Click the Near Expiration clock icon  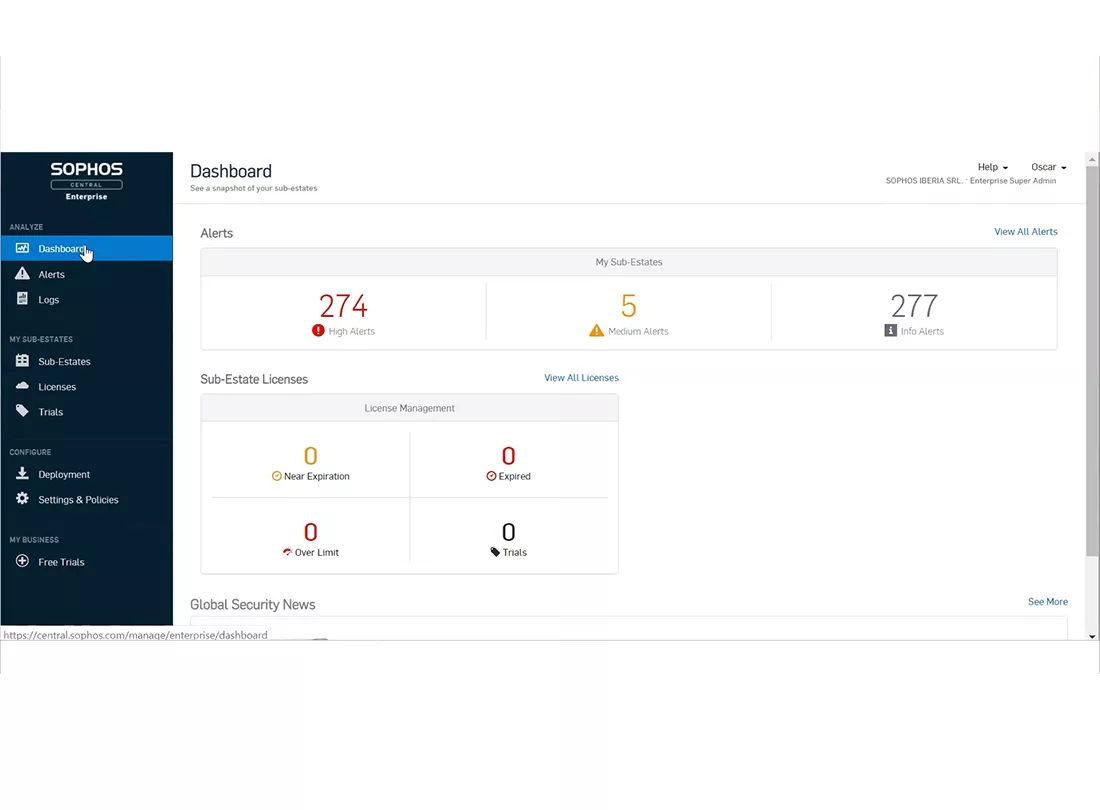click(277, 476)
